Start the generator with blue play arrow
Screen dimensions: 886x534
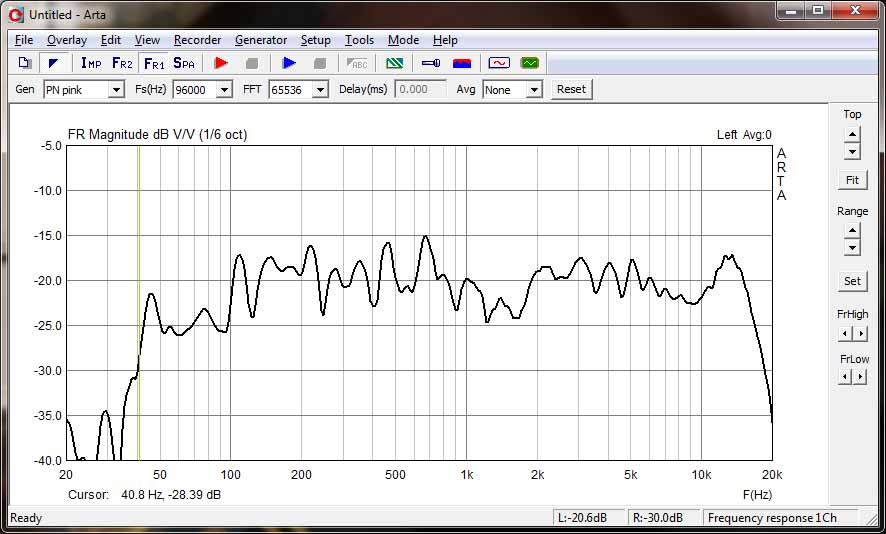pos(289,63)
